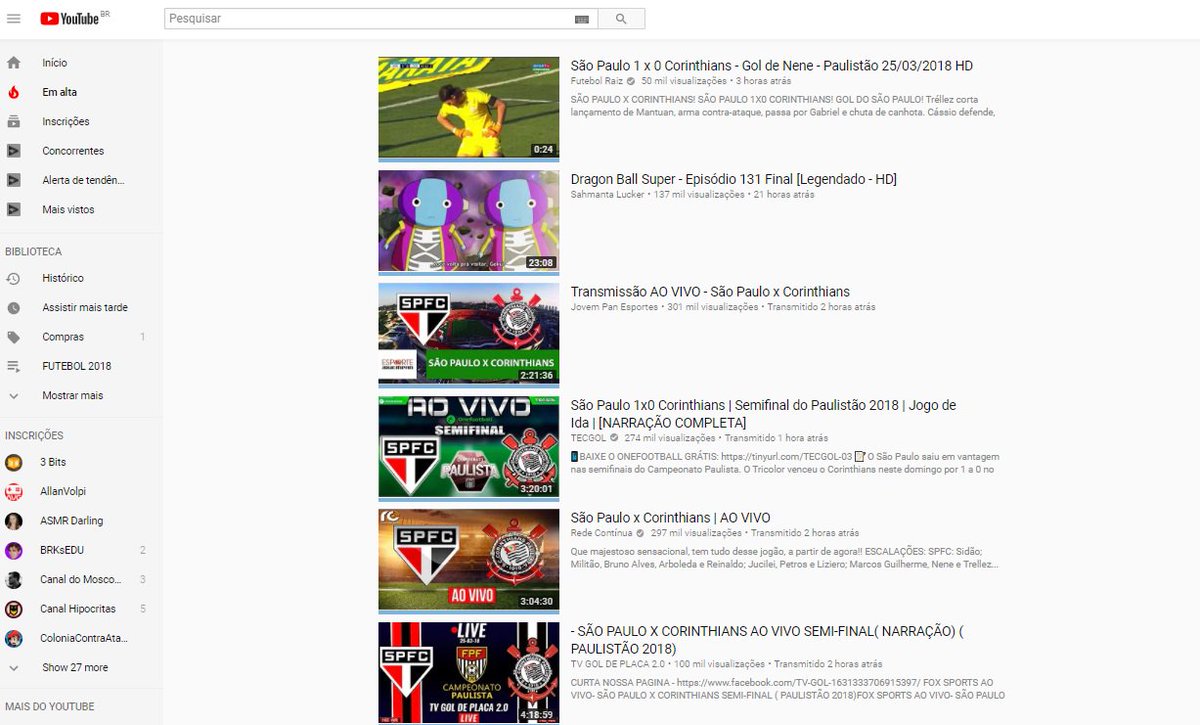Click the Em alta flame icon
The height and width of the screenshot is (725, 1200).
pyautogui.click(x=14, y=92)
